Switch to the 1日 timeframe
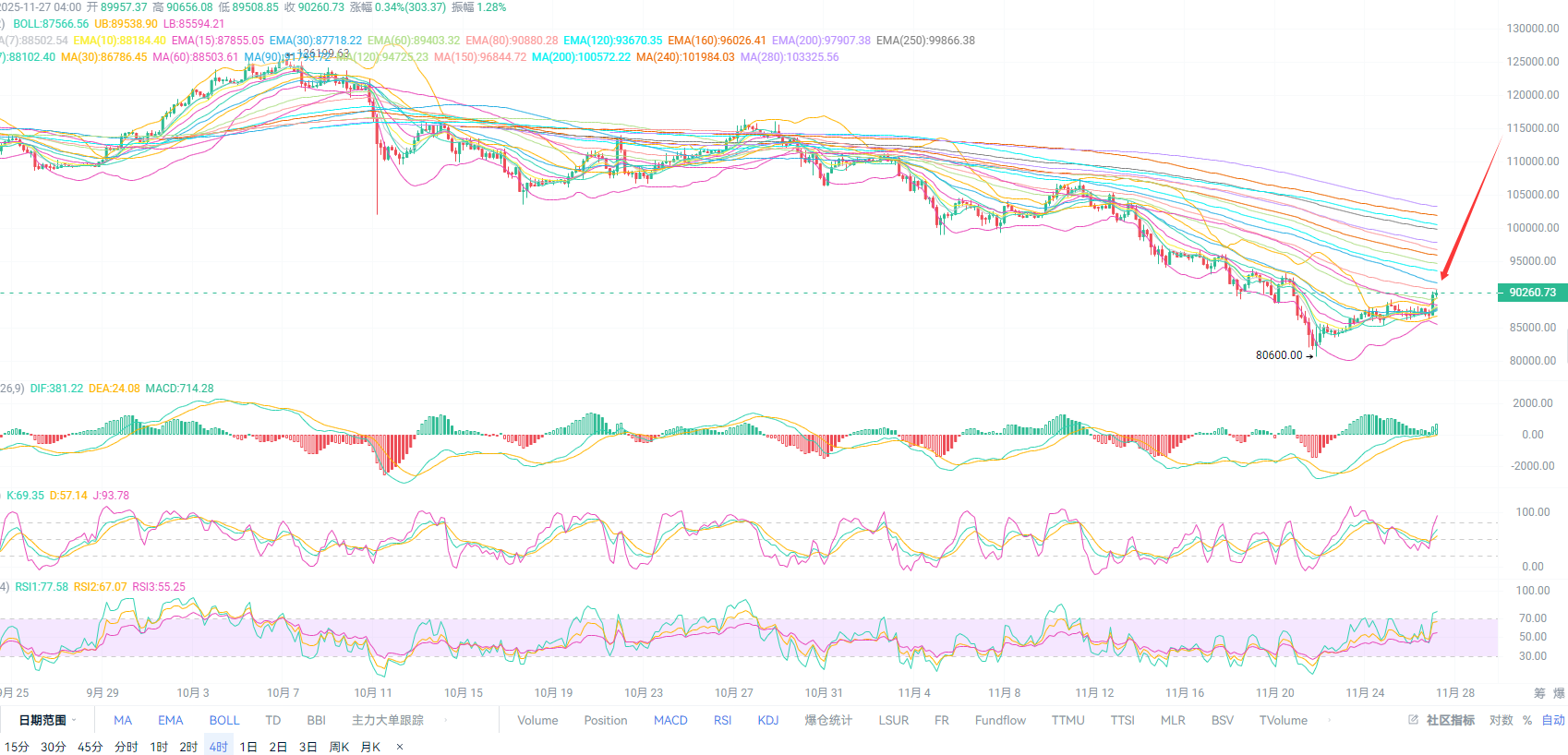This screenshot has height=755, width=1568. point(248,747)
